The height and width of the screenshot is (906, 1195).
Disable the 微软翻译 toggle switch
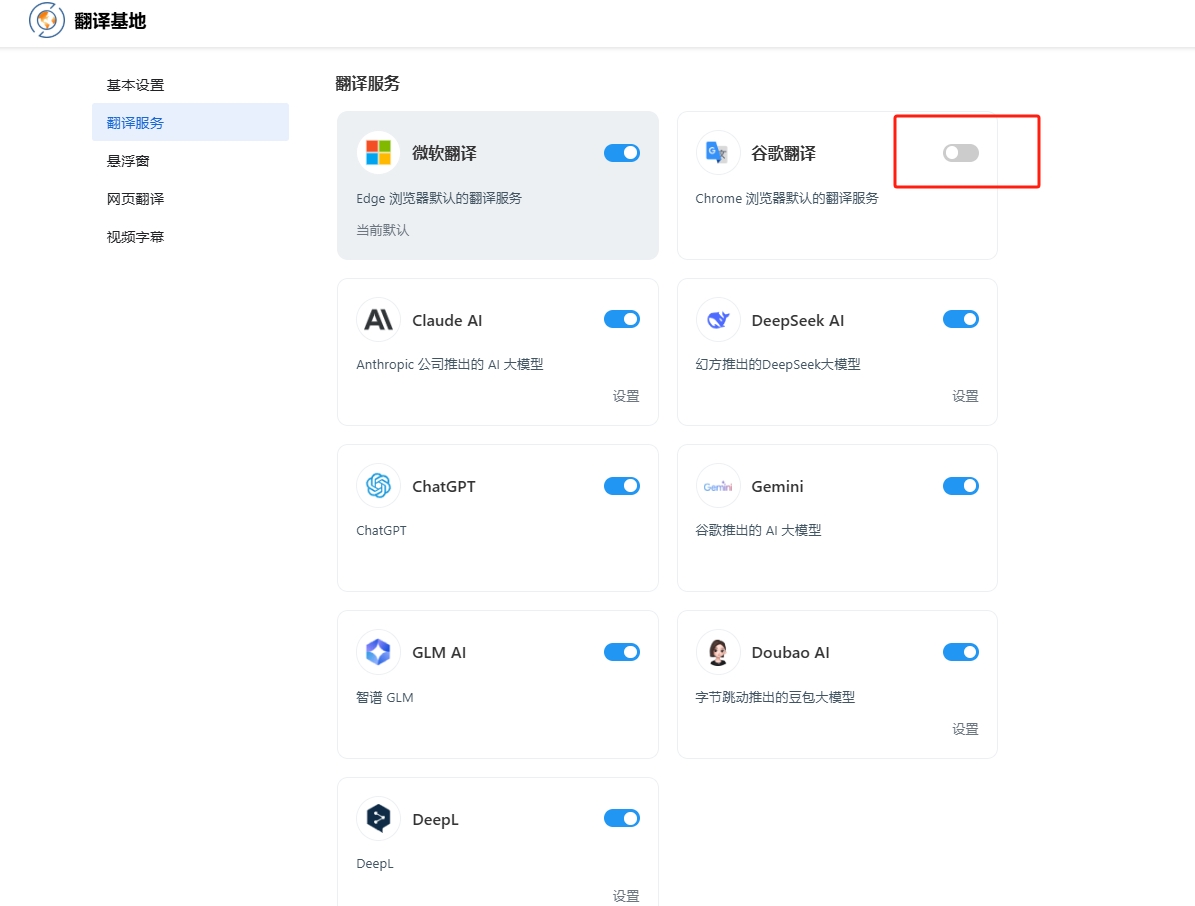tap(622, 153)
